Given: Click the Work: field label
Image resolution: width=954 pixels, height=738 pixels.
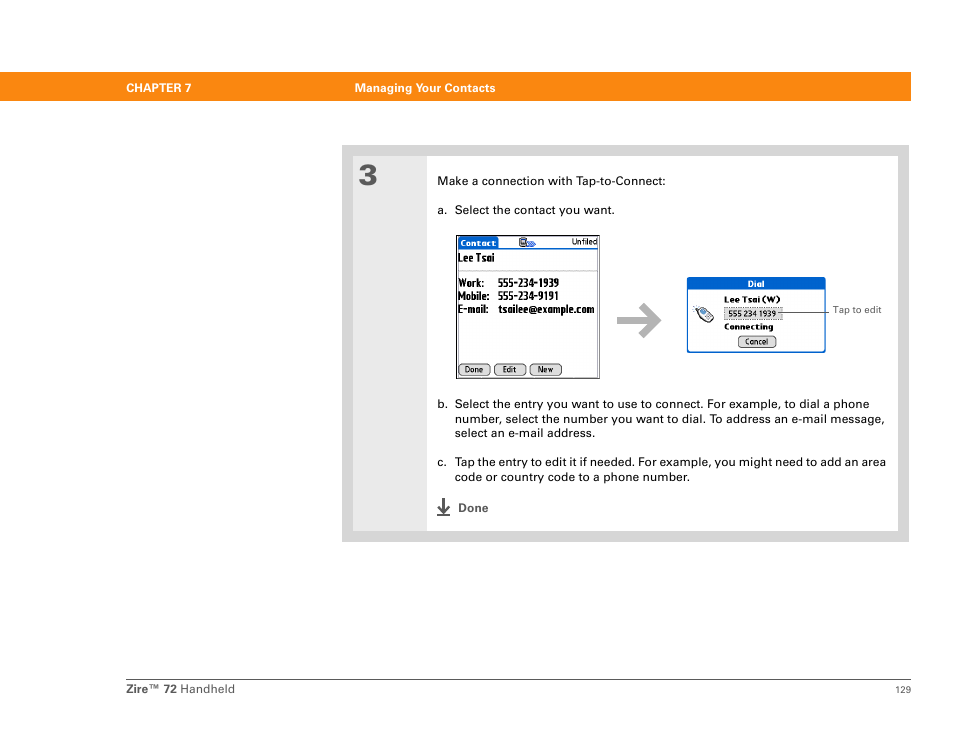Looking at the screenshot, I should pos(471,283).
